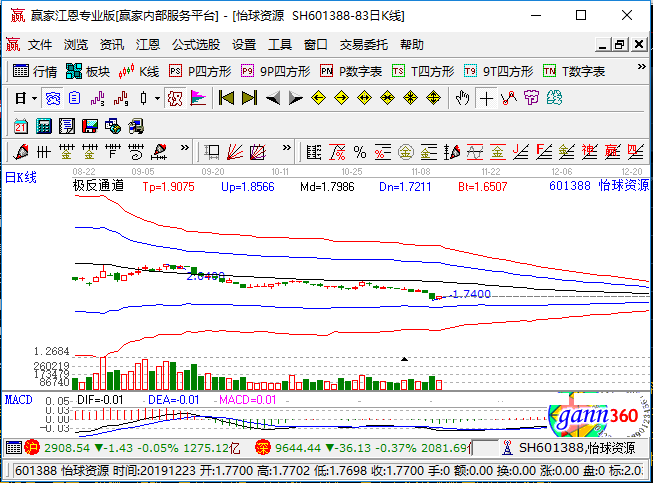
Task: Expand drawing tools overflow chevron
Action: (184, 148)
